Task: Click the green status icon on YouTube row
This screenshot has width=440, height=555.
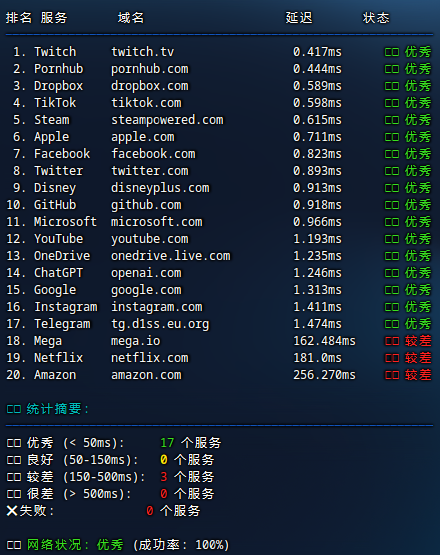Action: tap(392, 239)
